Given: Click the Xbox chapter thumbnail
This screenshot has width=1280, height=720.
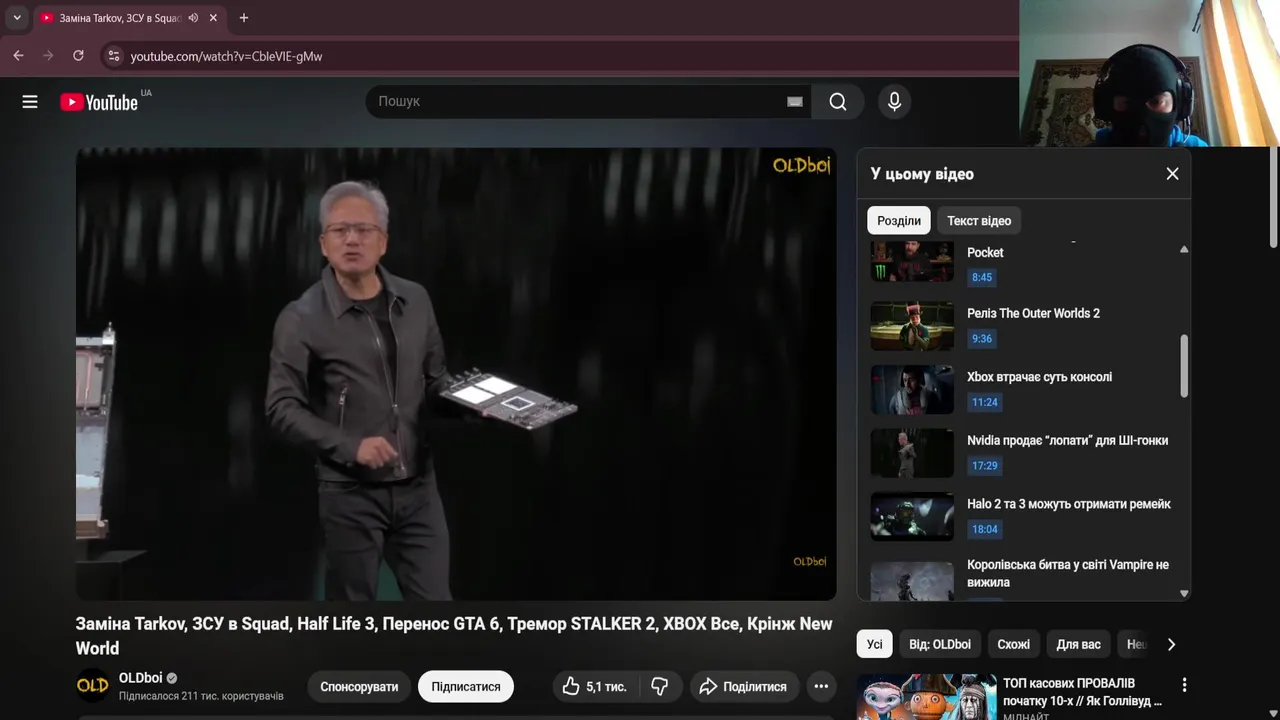Looking at the screenshot, I should [912, 389].
